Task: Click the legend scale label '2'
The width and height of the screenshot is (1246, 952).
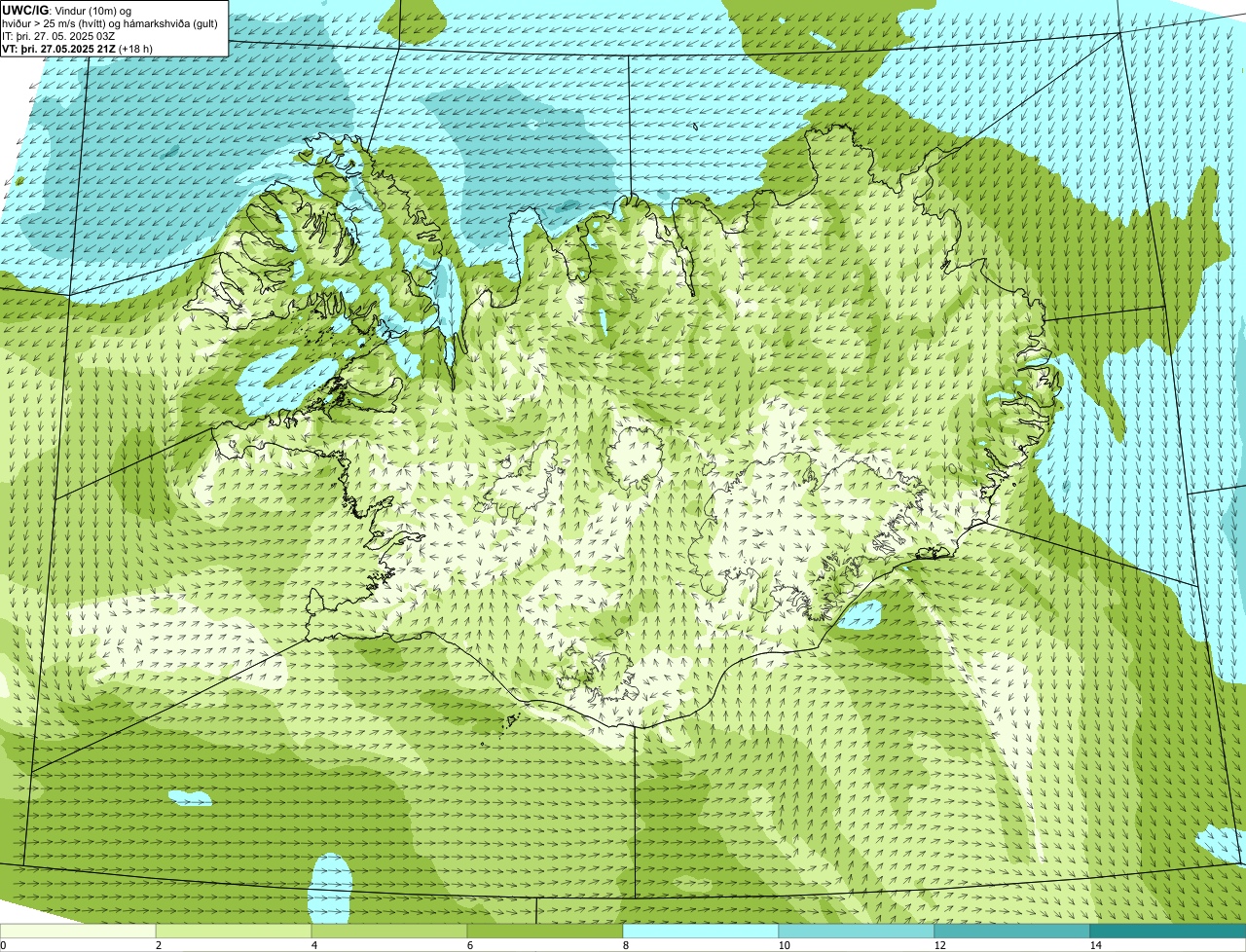Action: coord(158,945)
